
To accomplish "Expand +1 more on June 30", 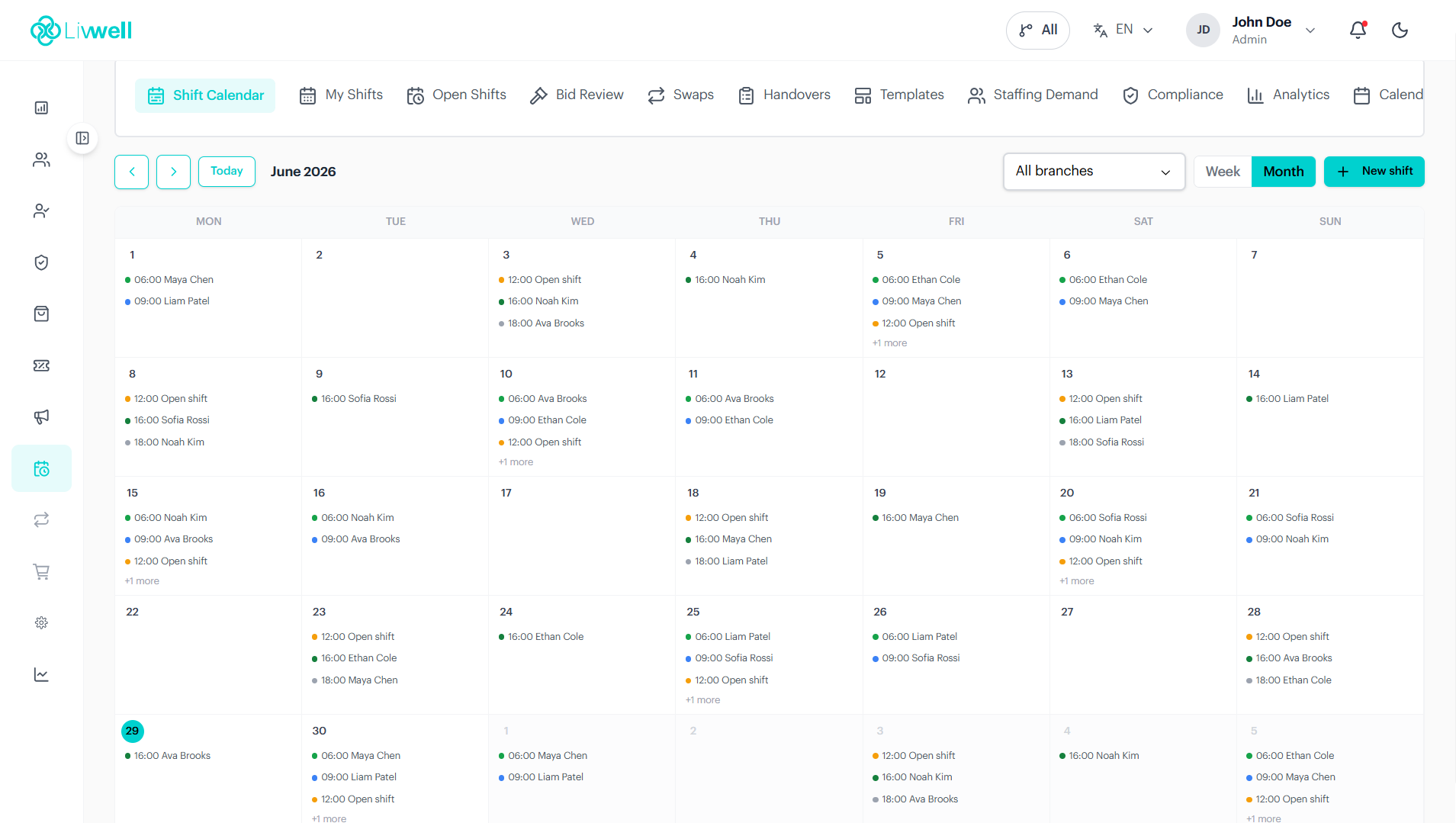I will pyautogui.click(x=329, y=818).
